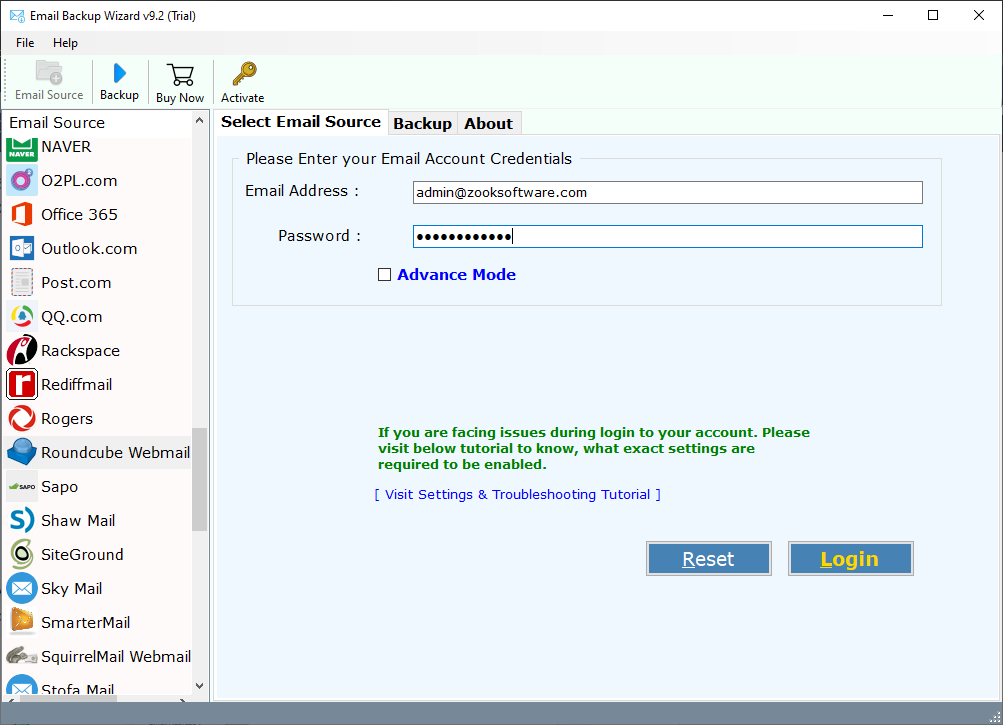Click the Rediffmail red r icon
The image size is (1003, 725).
pyautogui.click(x=22, y=384)
